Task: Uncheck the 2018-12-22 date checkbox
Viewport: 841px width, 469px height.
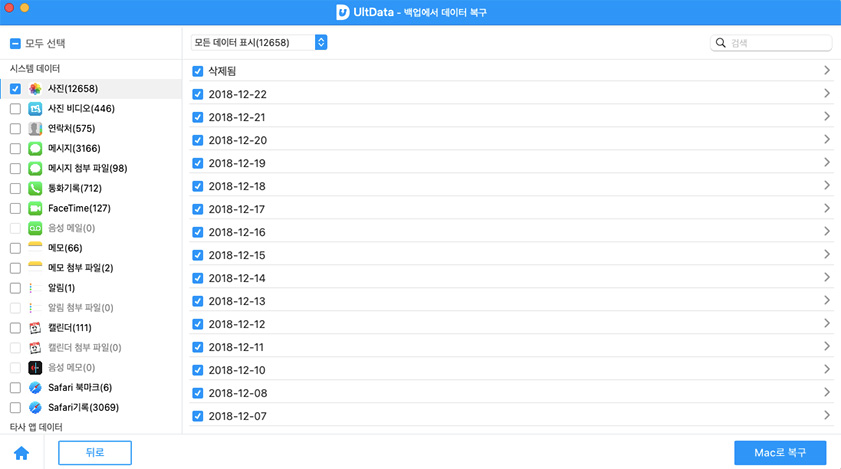Action: click(x=198, y=94)
